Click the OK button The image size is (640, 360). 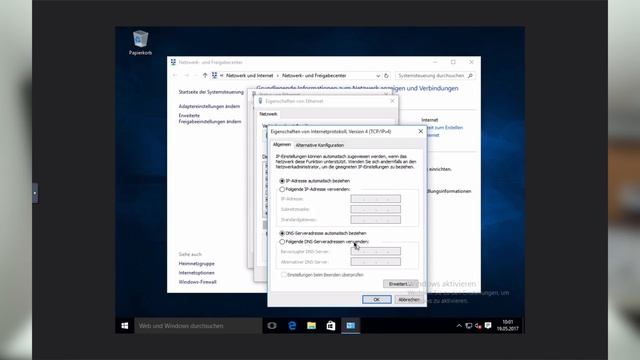(x=377, y=300)
